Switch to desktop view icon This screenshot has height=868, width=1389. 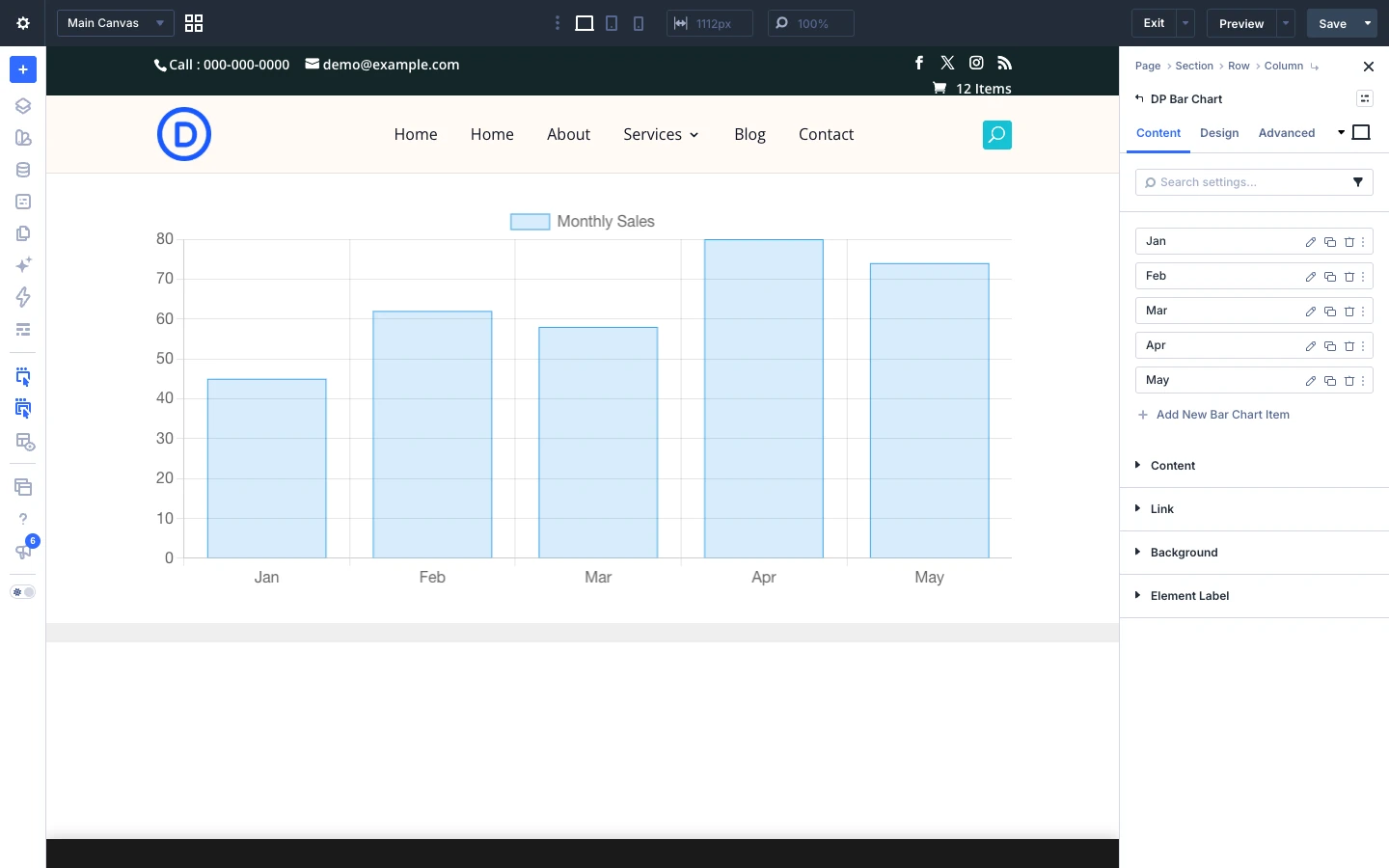[x=585, y=23]
